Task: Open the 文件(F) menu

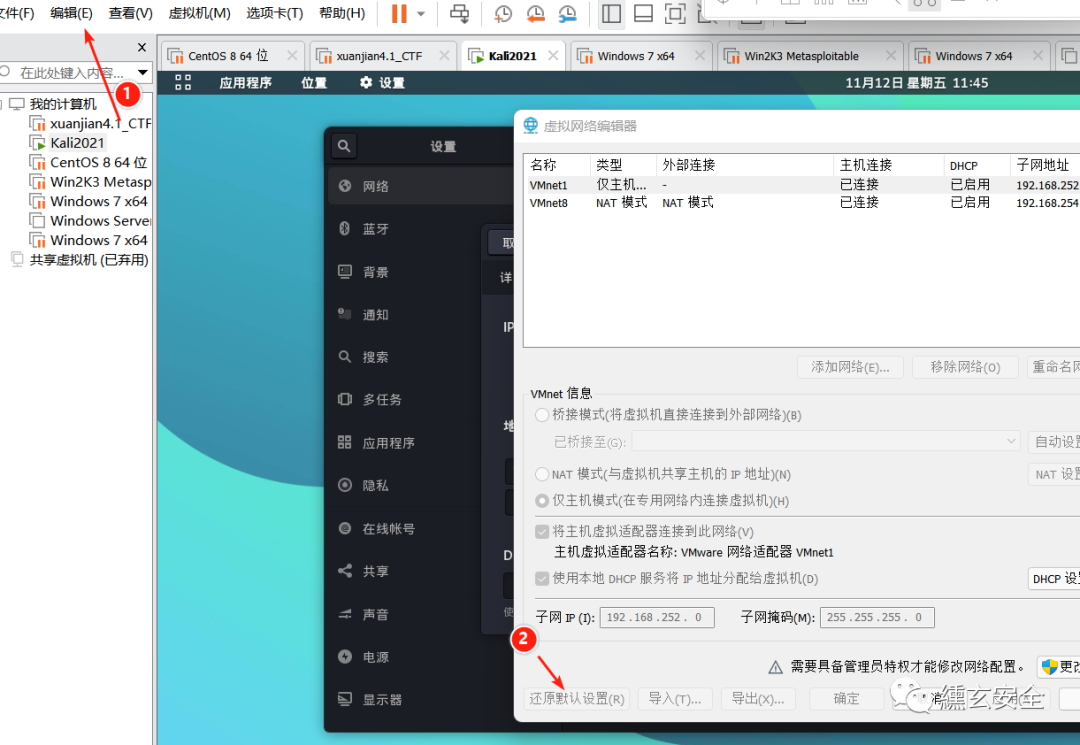Action: (17, 13)
